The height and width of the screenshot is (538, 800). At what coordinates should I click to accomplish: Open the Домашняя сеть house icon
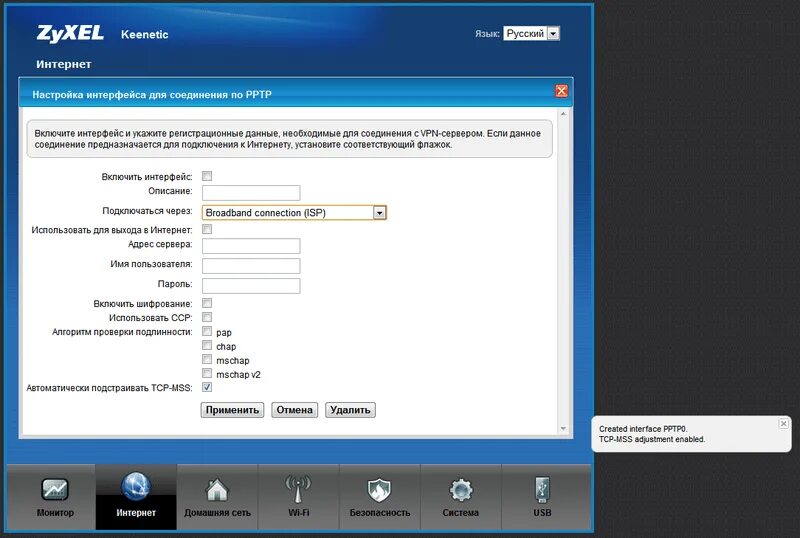pyautogui.click(x=217, y=490)
